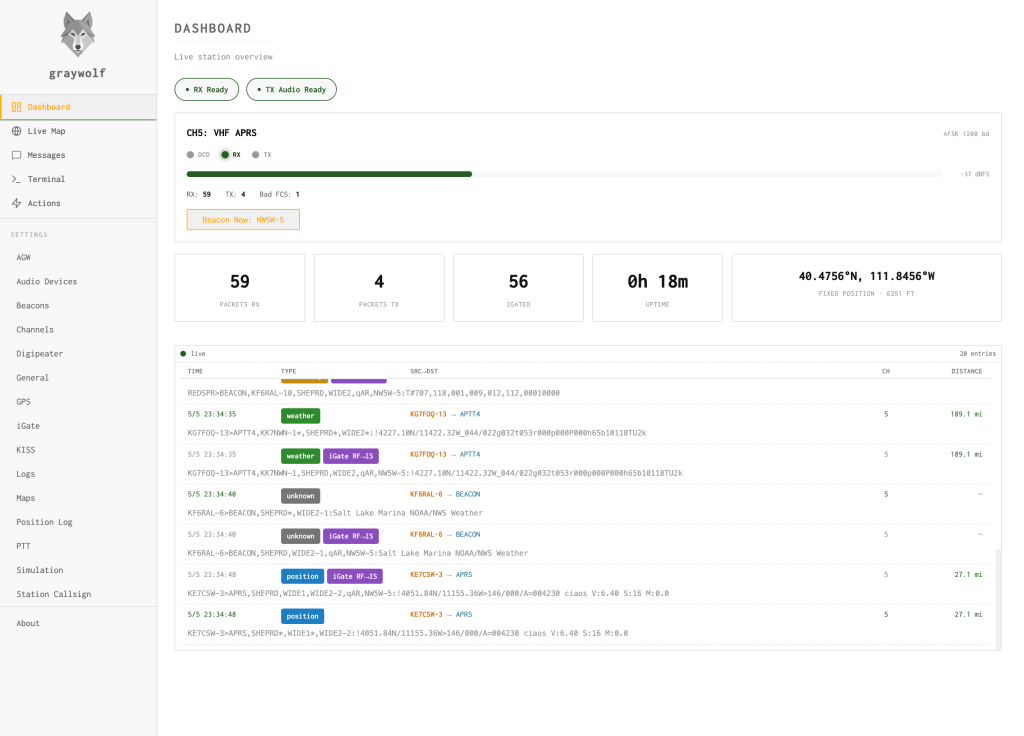Click unknown tag beside iGate tag for KF6RAL-6
Viewport: 1024px width, 736px height.
click(x=300, y=536)
